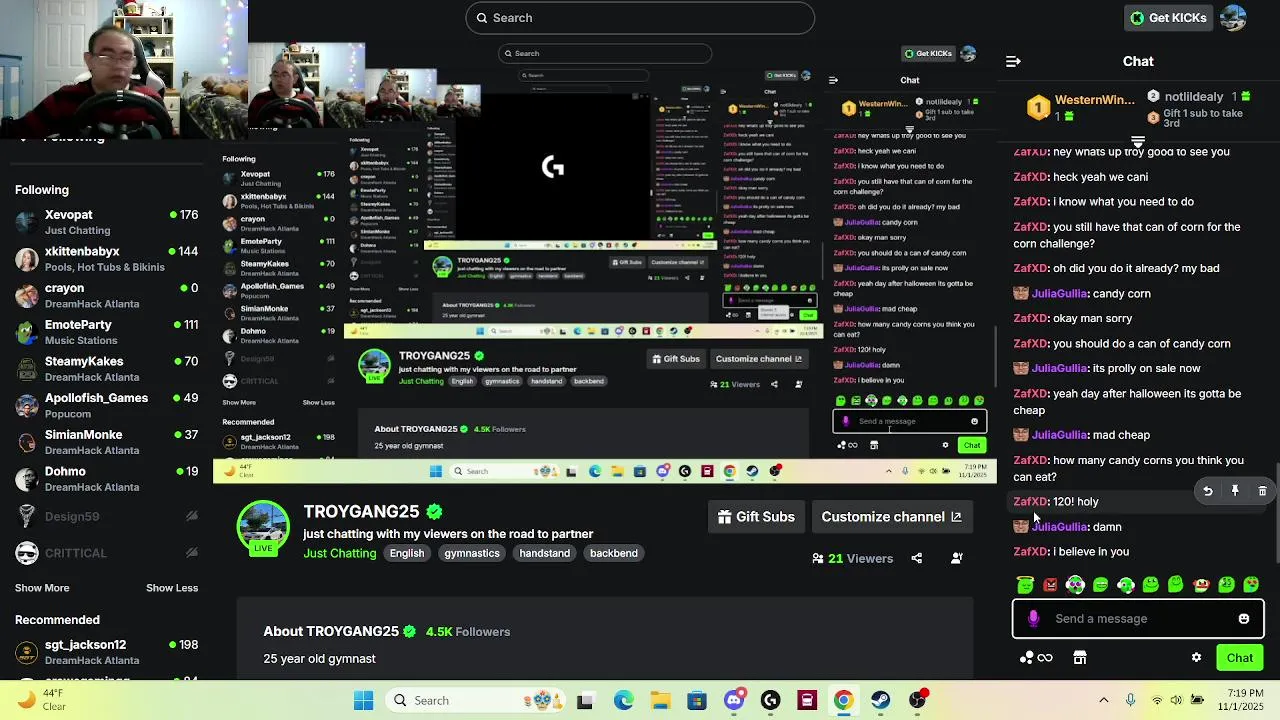1280x720 pixels.
Task: Open the network Wi-Fi tray icon
Action: pos(1157,700)
